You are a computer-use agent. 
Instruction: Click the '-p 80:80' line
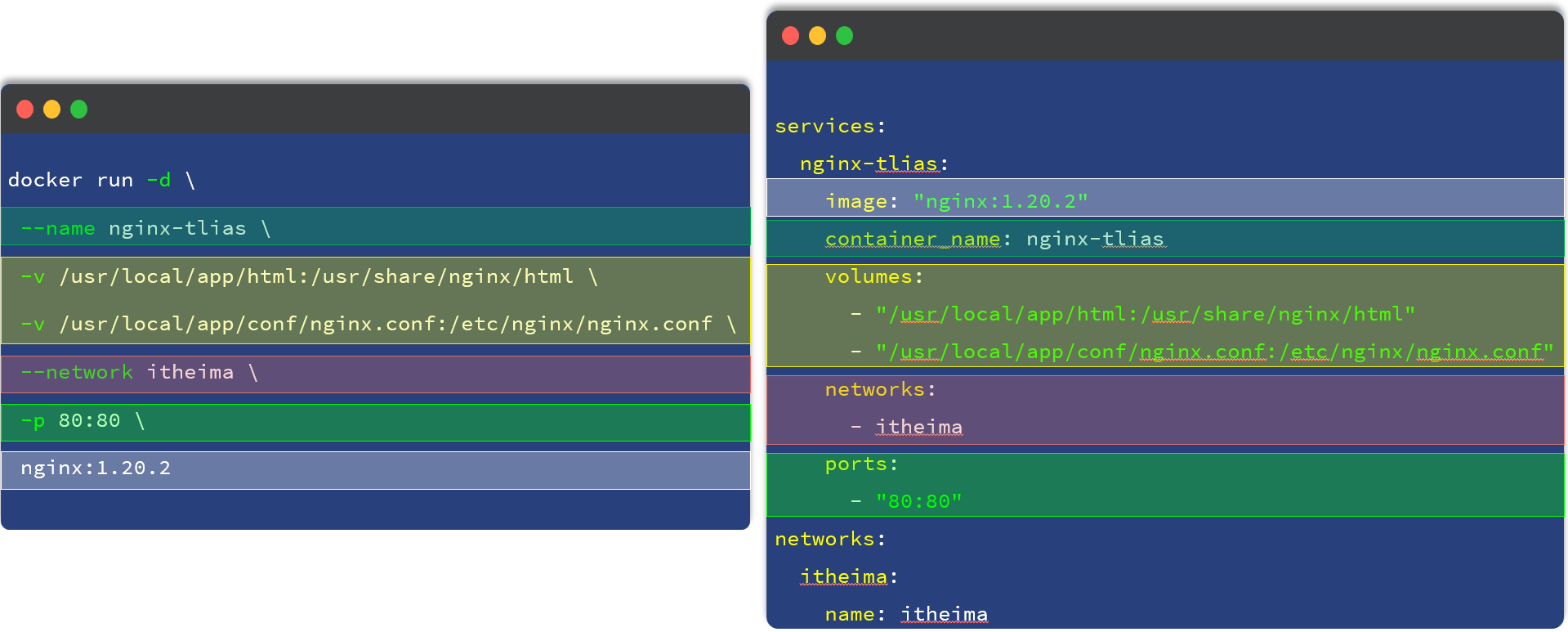point(376,423)
